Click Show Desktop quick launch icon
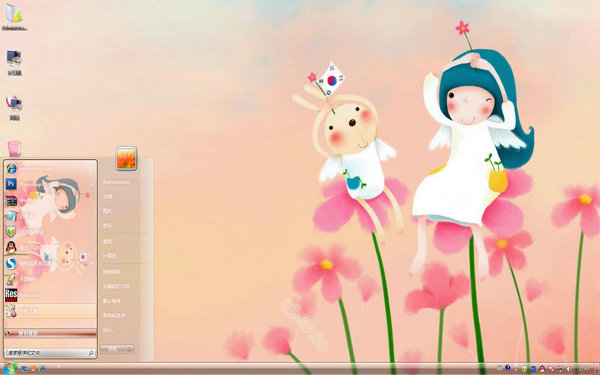Screen dimensions: 600x375 (x=25, y=369)
